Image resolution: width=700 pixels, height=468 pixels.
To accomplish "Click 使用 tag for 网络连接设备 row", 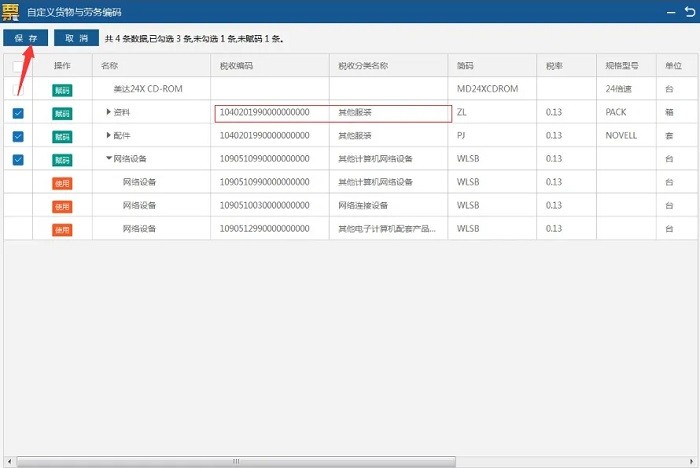I will pyautogui.click(x=62, y=206).
